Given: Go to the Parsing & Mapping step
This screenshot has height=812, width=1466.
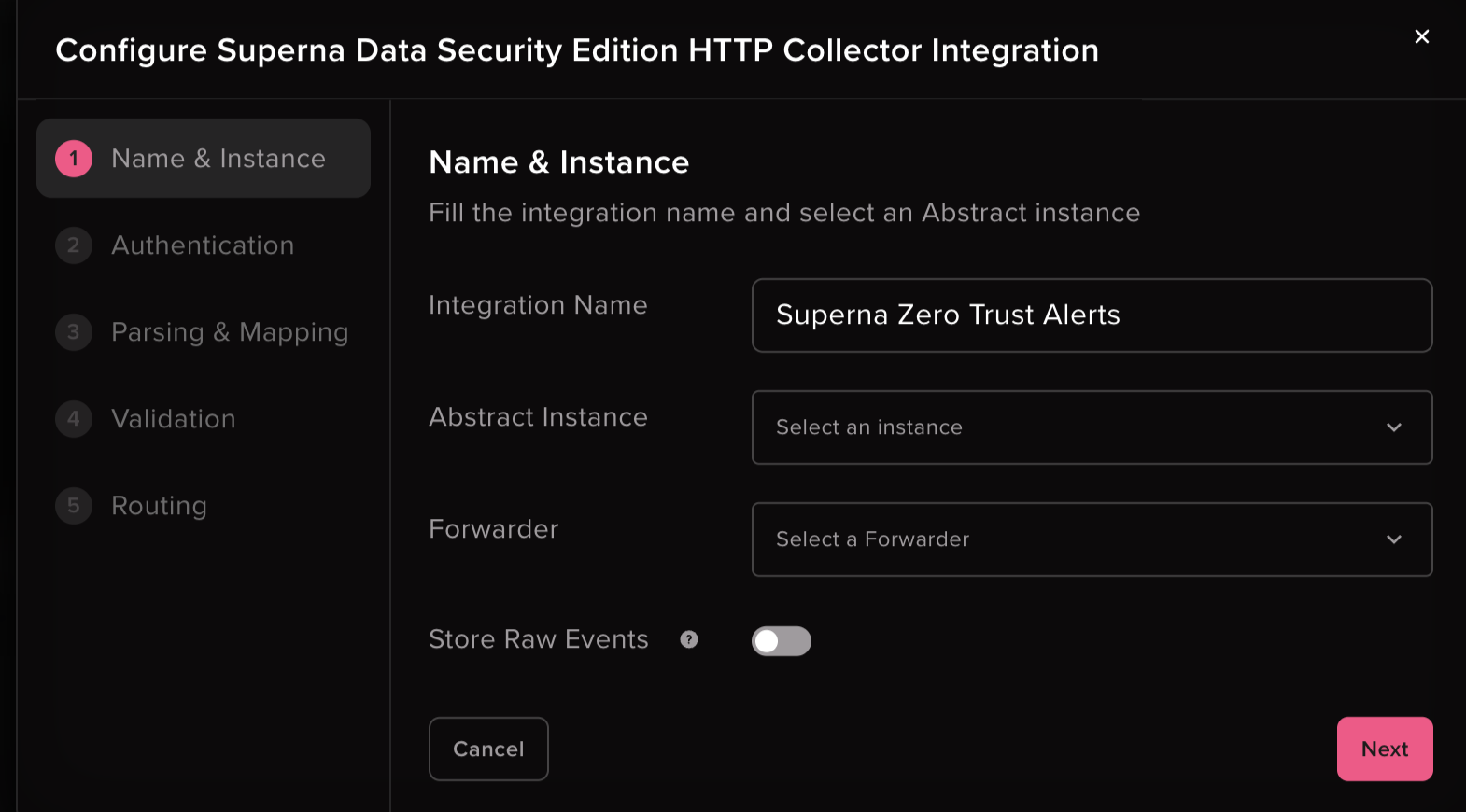Looking at the screenshot, I should (204, 332).
